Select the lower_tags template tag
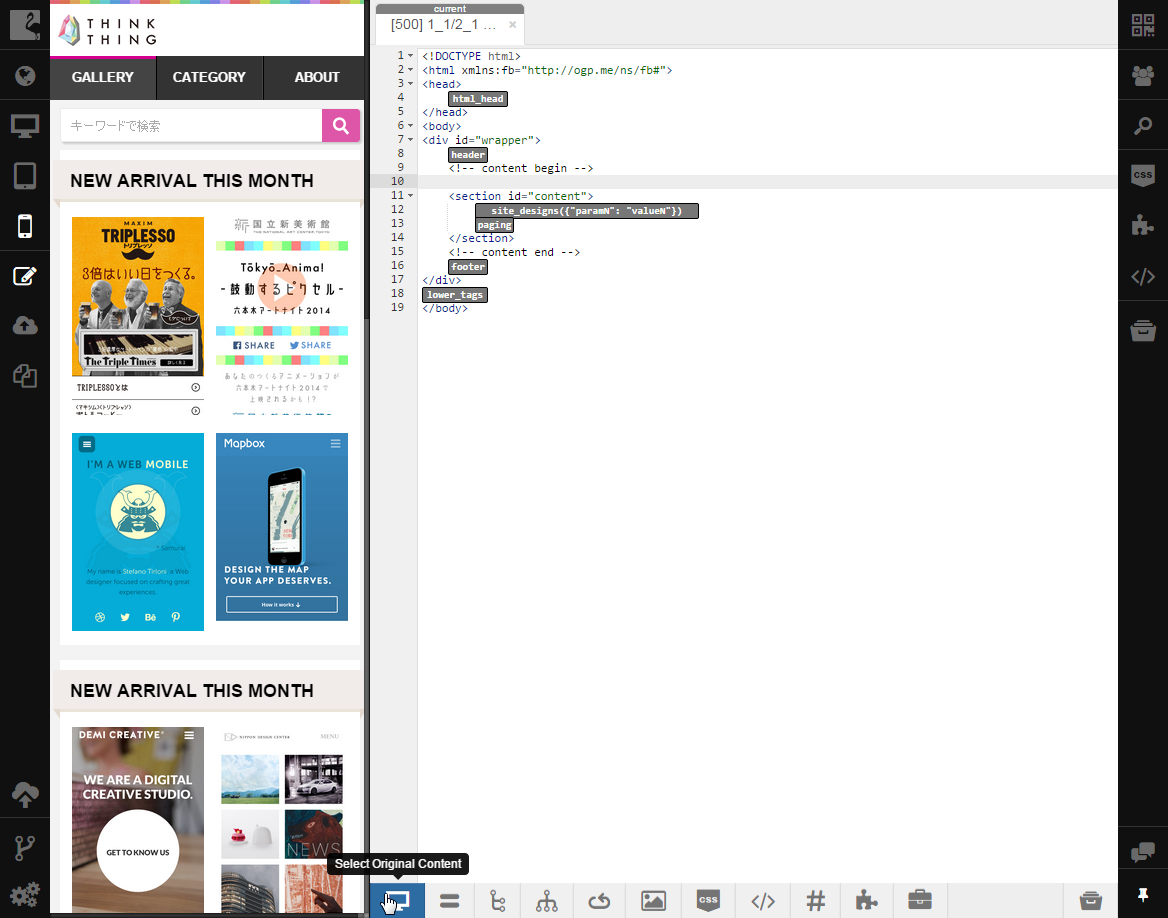Viewport: 1168px width, 918px height. coord(455,294)
